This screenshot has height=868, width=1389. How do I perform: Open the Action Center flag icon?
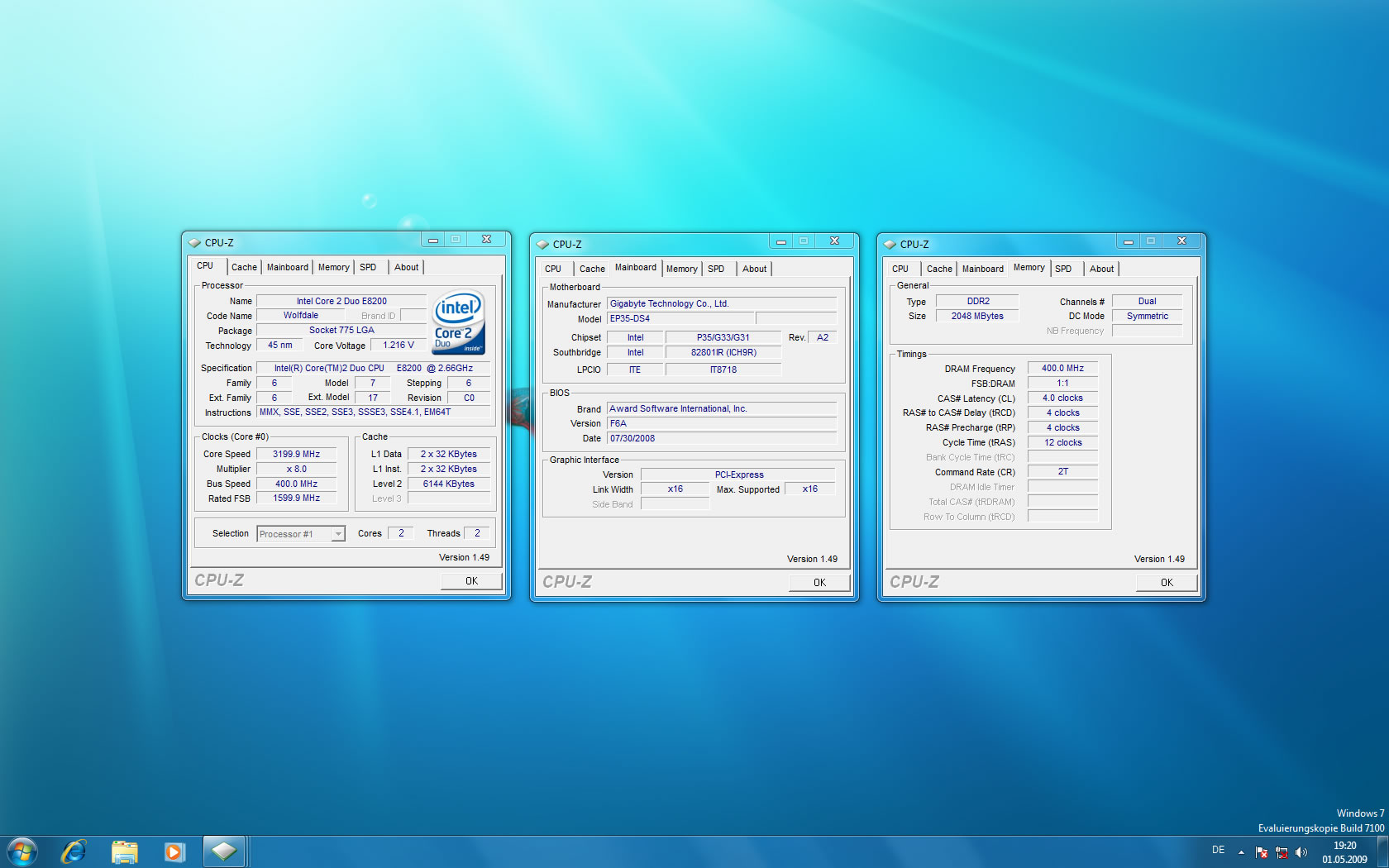(x=1262, y=852)
